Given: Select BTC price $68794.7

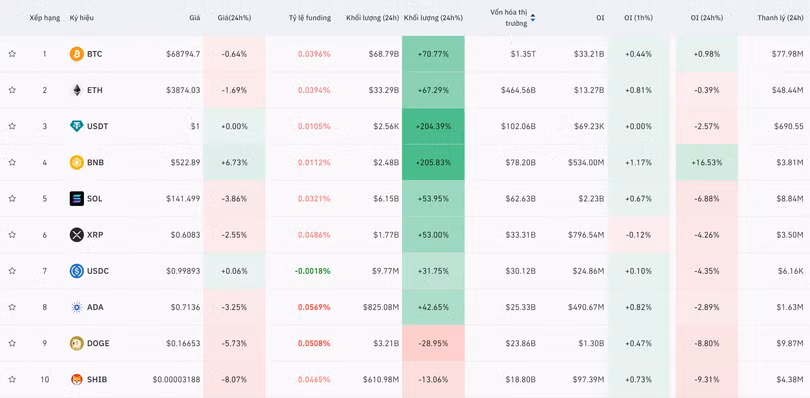Looking at the screenshot, I should [183, 54].
